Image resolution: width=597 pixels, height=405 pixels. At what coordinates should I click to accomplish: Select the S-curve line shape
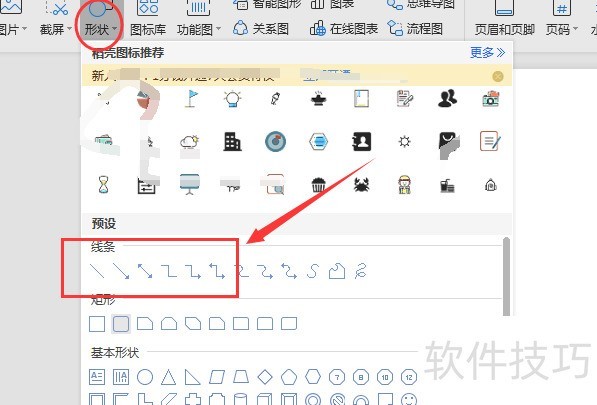(x=313, y=271)
